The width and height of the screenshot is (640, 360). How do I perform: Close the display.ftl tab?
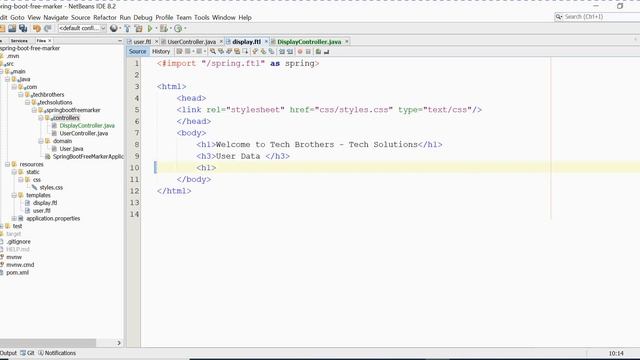tap(266, 42)
